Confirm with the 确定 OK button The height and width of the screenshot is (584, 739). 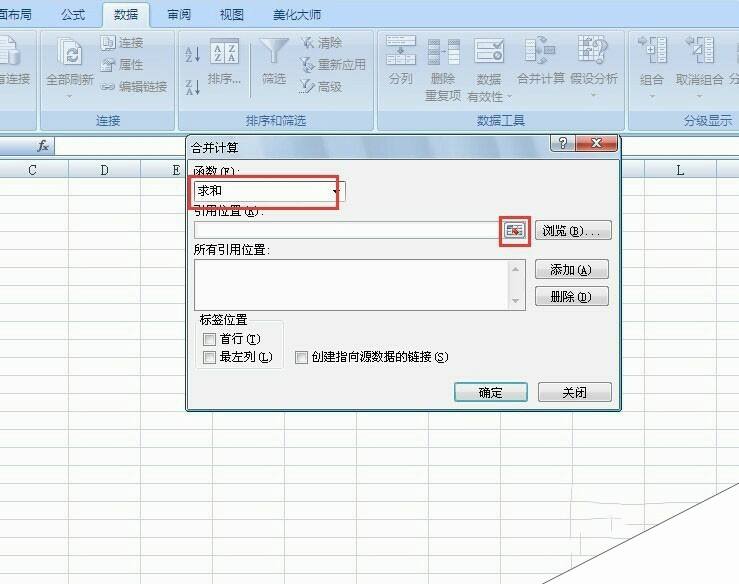491,392
